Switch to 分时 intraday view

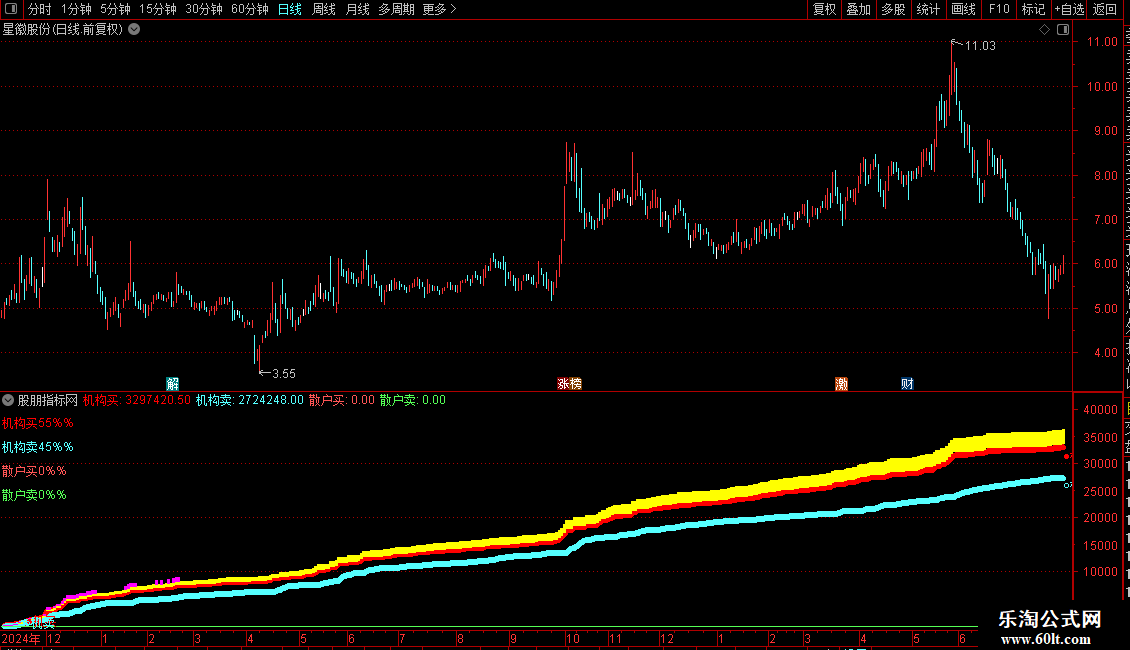(x=40, y=9)
